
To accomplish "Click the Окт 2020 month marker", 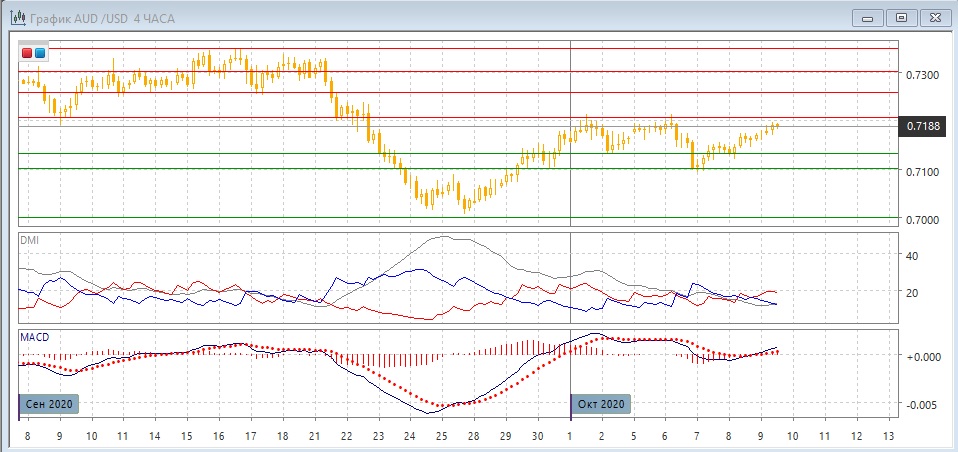I will tap(602, 403).
